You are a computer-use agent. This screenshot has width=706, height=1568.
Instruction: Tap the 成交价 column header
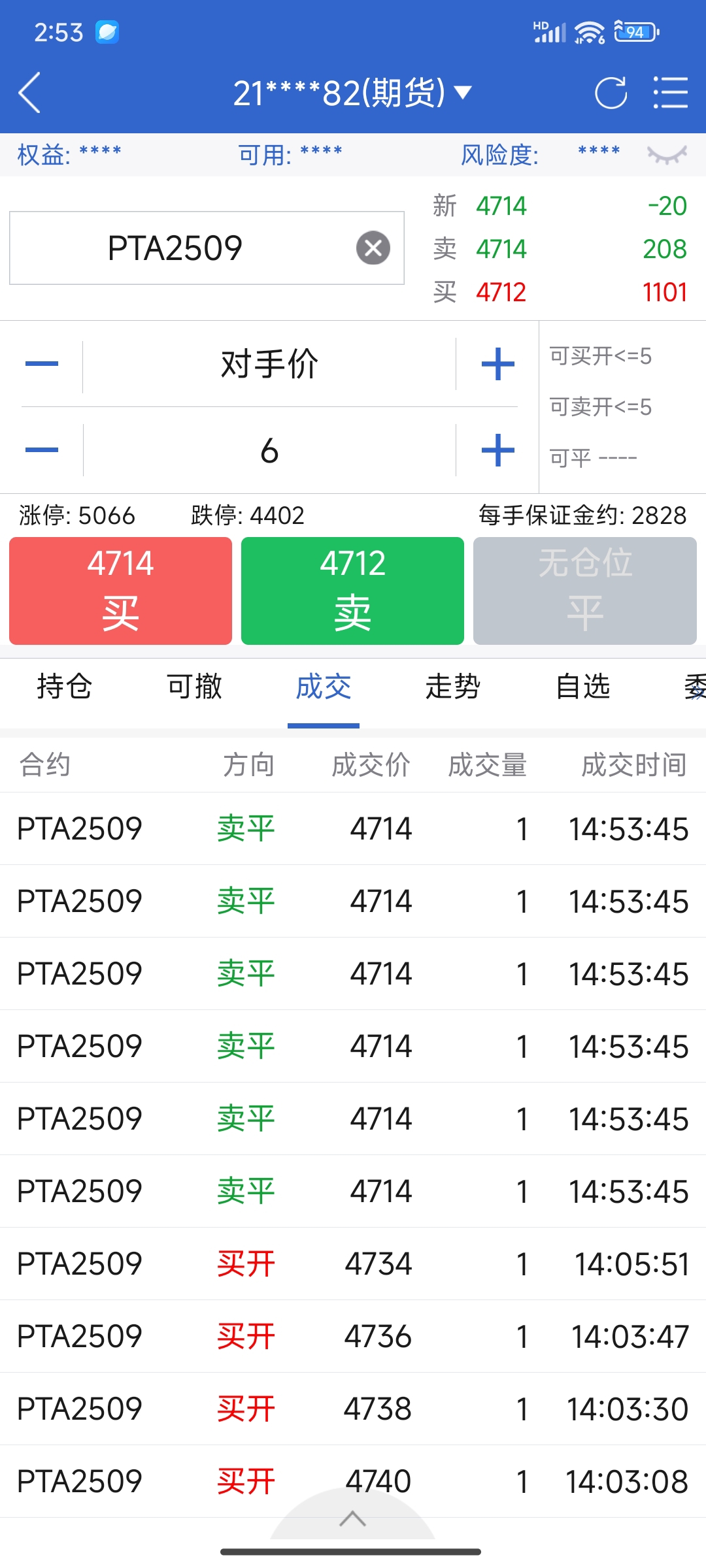point(371,765)
